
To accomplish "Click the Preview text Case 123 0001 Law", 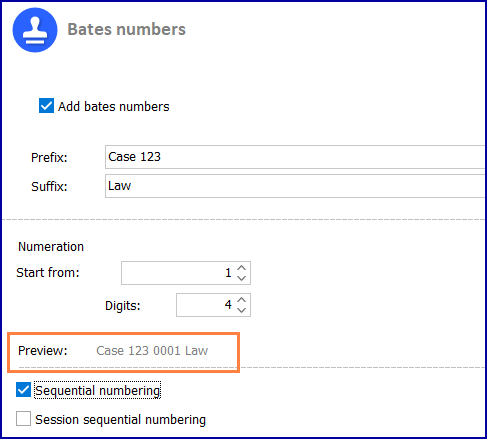I will click(x=152, y=351).
